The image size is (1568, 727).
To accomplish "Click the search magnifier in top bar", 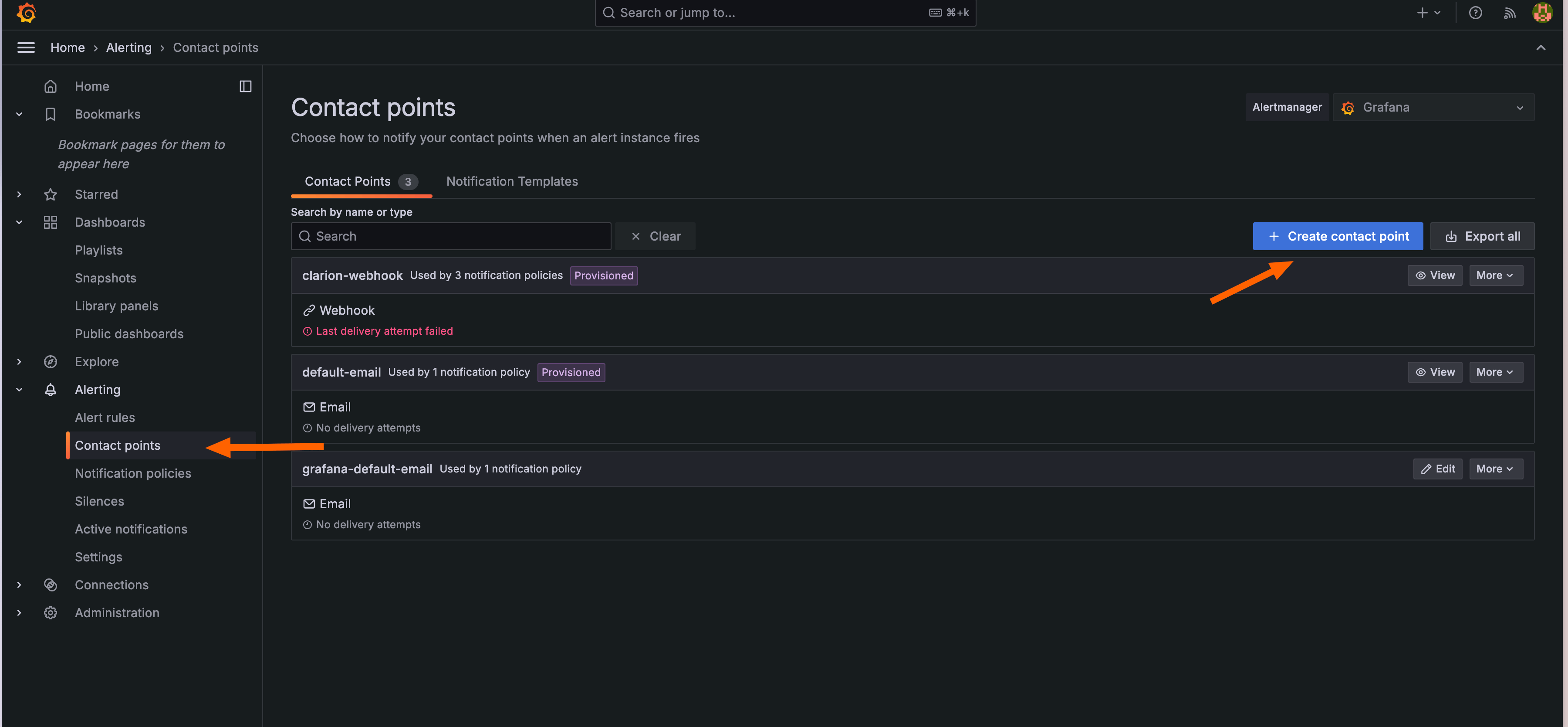I will pos(608,13).
